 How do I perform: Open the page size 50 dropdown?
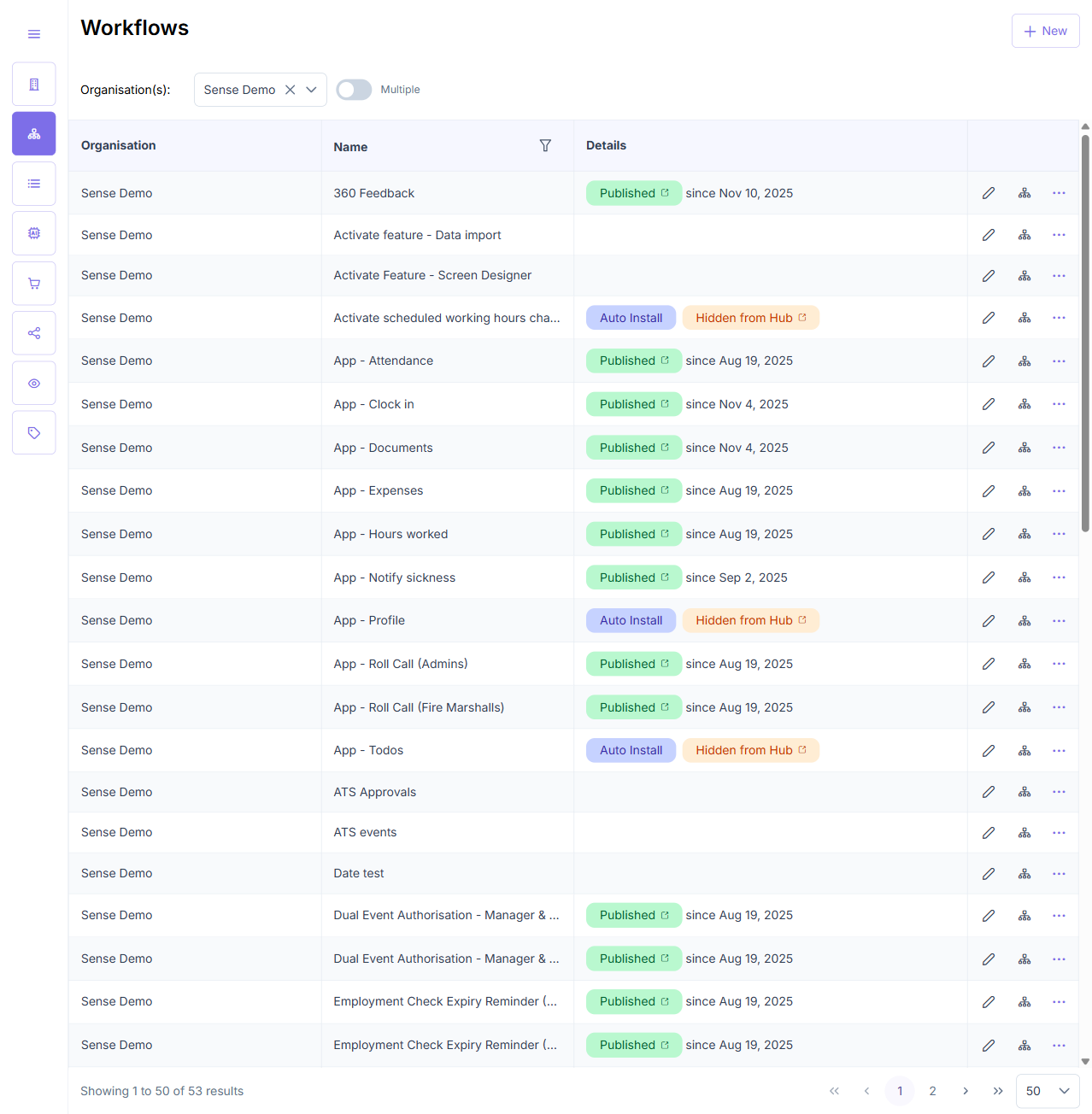point(1048,1091)
